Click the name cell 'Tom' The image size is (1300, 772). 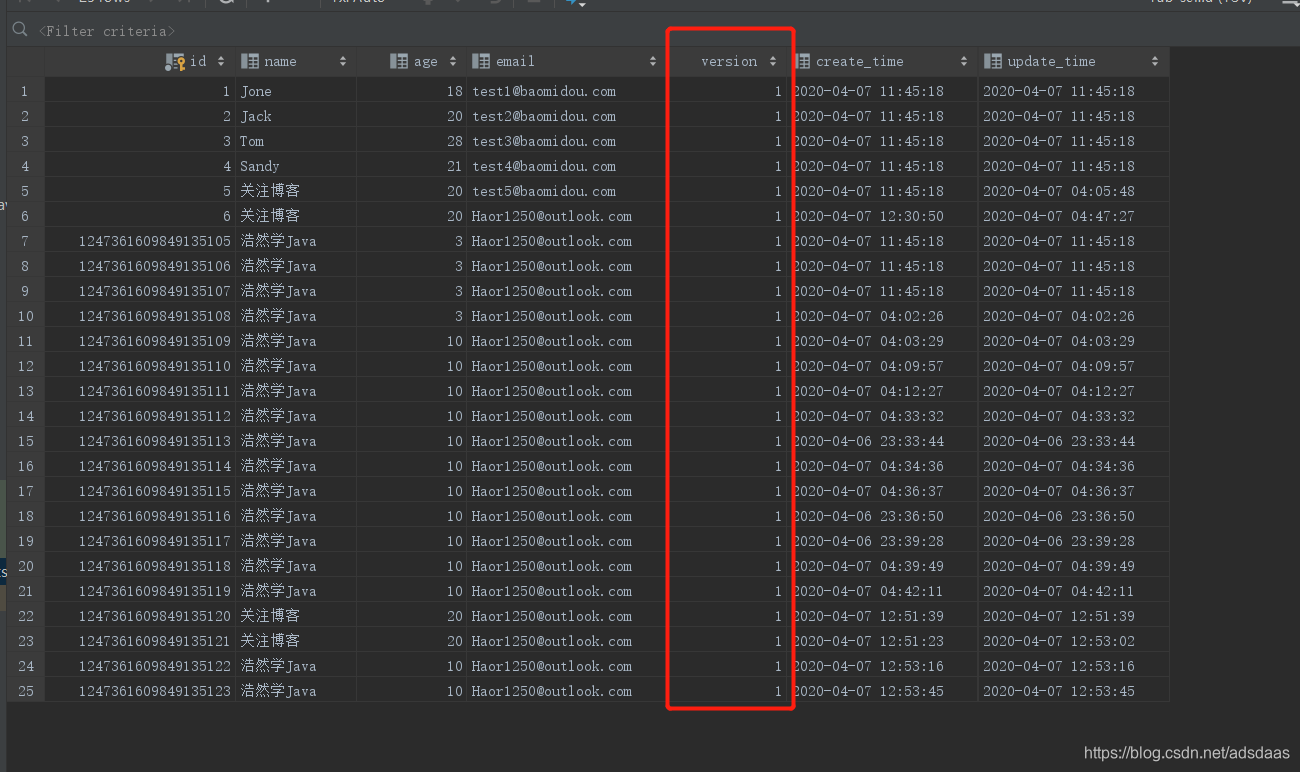click(x=296, y=141)
